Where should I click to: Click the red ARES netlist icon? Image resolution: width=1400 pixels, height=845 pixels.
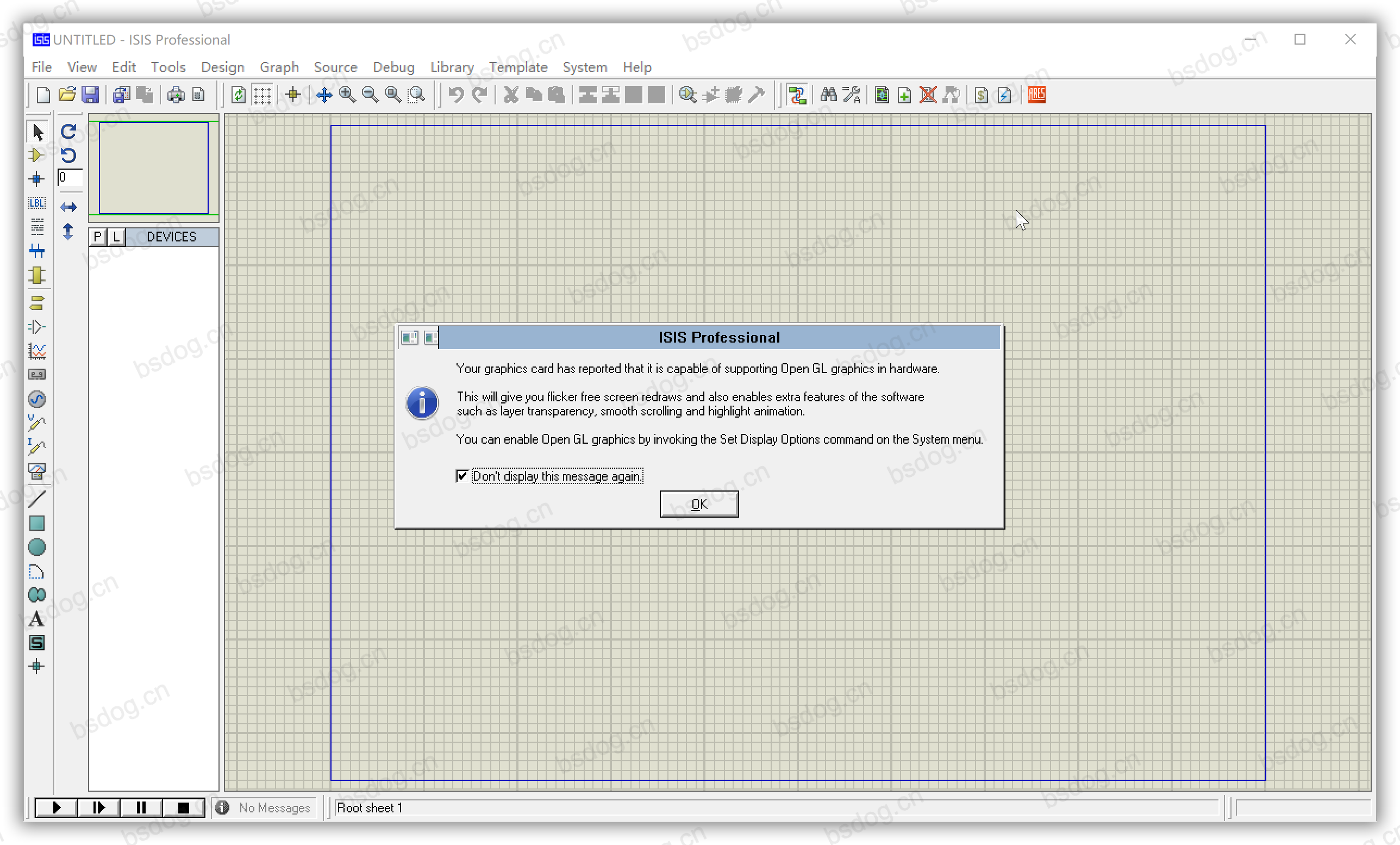click(1036, 95)
